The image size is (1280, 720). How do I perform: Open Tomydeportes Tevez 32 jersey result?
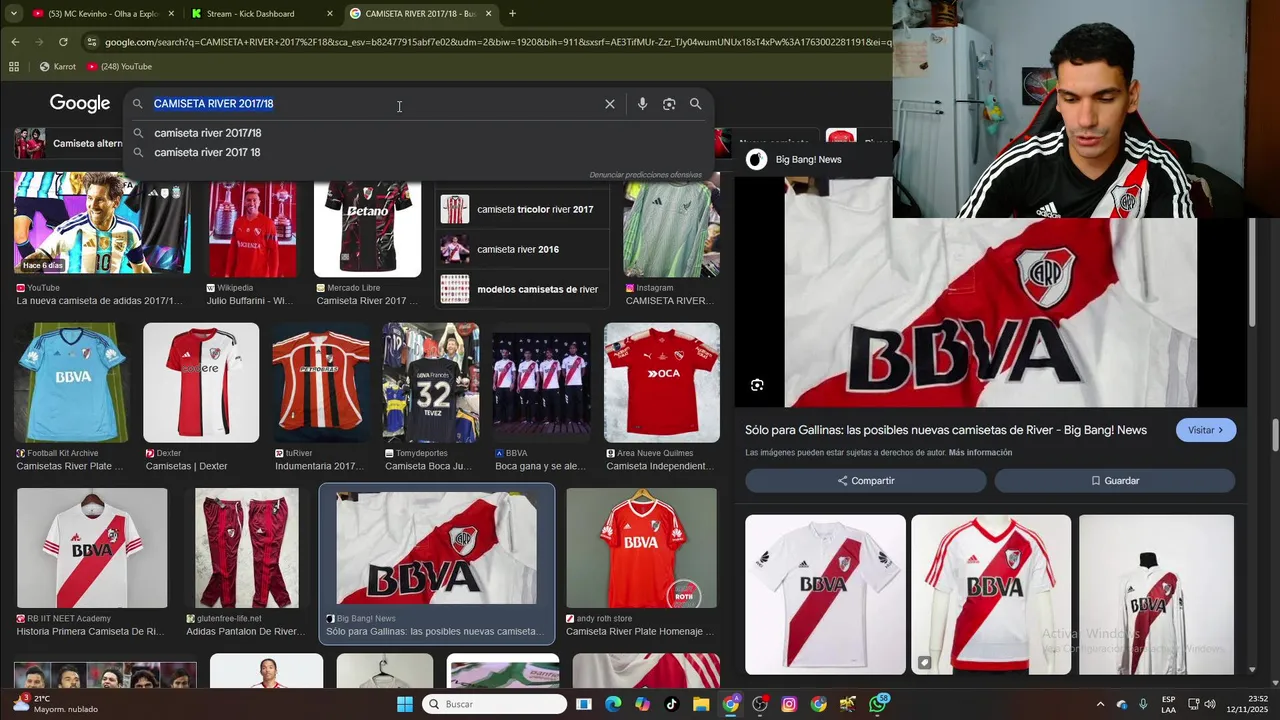click(x=431, y=383)
